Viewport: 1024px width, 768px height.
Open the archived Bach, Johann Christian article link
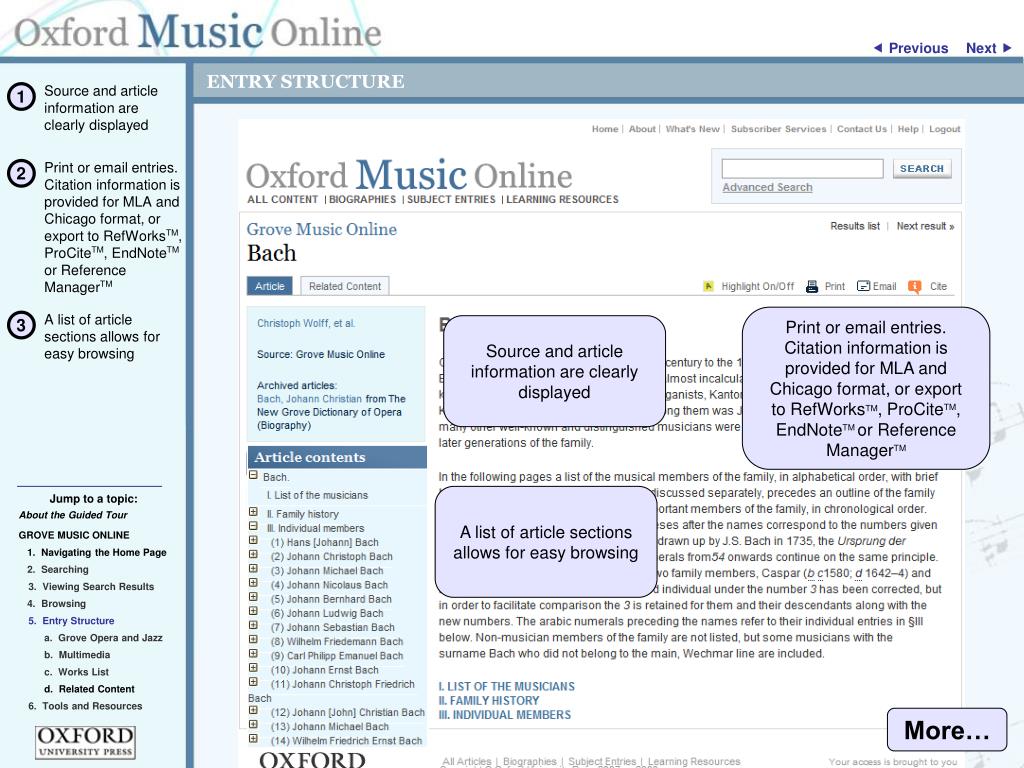coord(309,399)
